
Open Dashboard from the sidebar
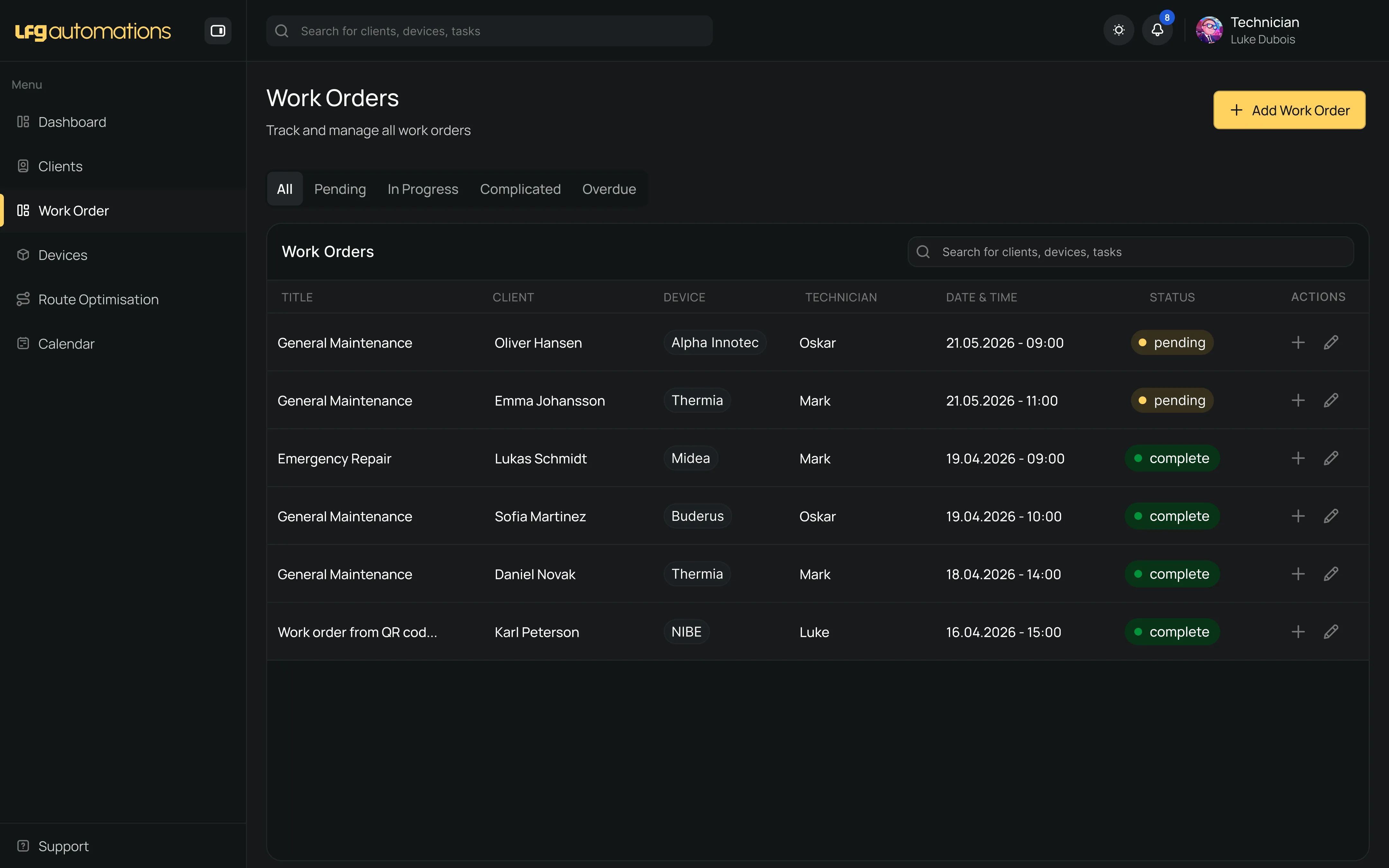[123, 122]
